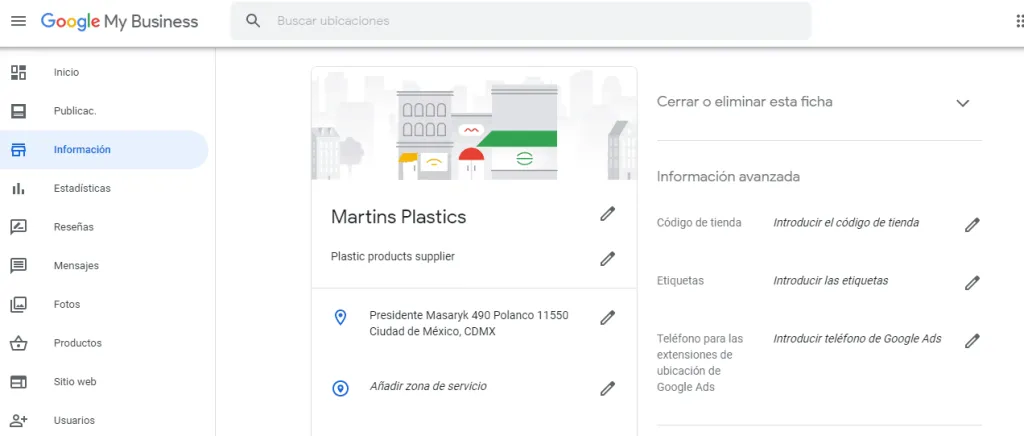Click Añadir zona de servicio text
The height and width of the screenshot is (436, 1024).
(x=428, y=386)
